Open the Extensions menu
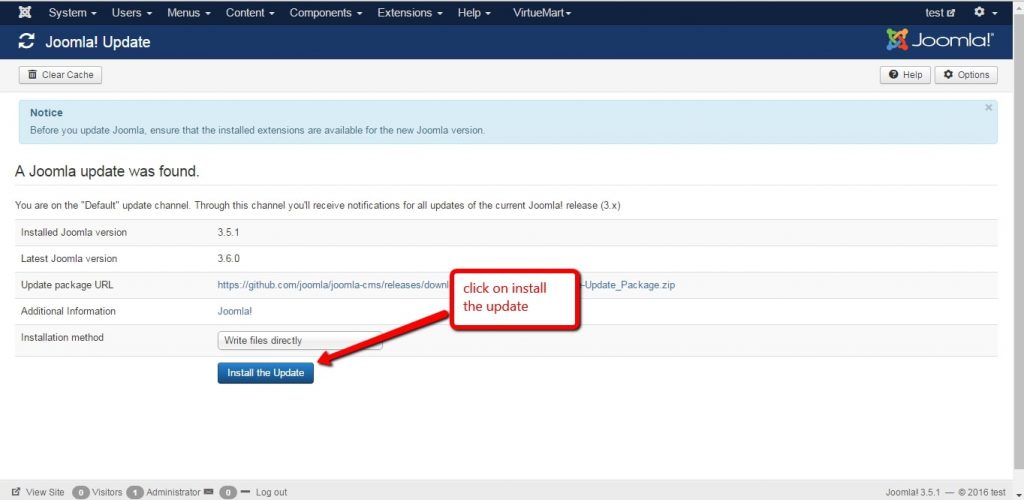Viewport: 1024px width, 500px height. point(410,12)
